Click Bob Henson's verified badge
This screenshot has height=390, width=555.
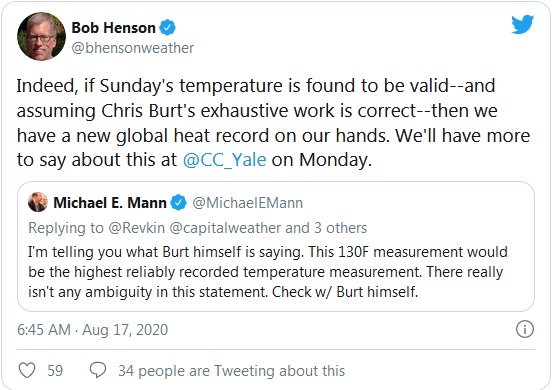(x=167, y=28)
